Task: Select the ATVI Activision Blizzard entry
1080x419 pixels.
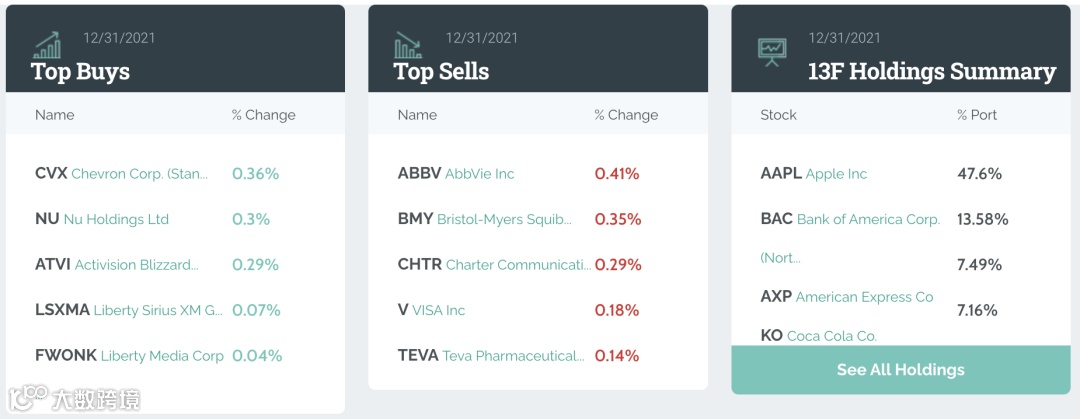Action: pyautogui.click(x=117, y=265)
